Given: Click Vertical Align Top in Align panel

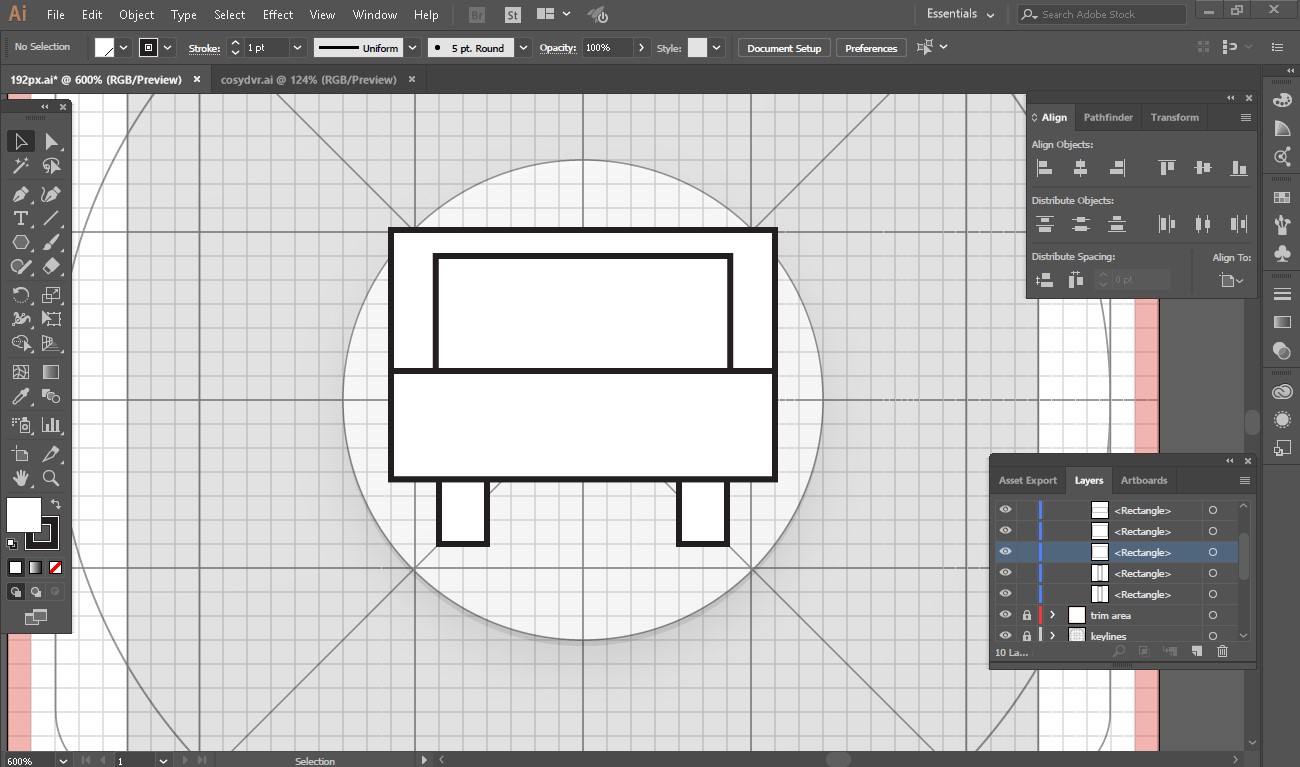Looking at the screenshot, I should (1166, 168).
